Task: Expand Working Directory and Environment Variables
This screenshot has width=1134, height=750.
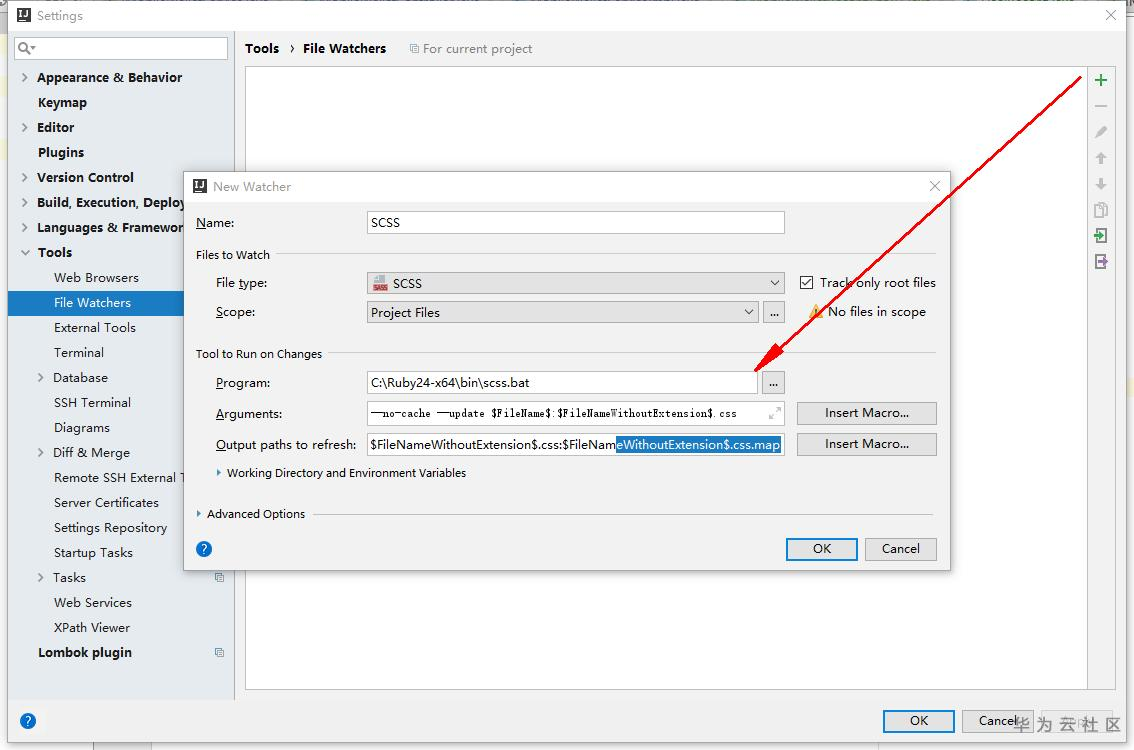Action: point(219,472)
